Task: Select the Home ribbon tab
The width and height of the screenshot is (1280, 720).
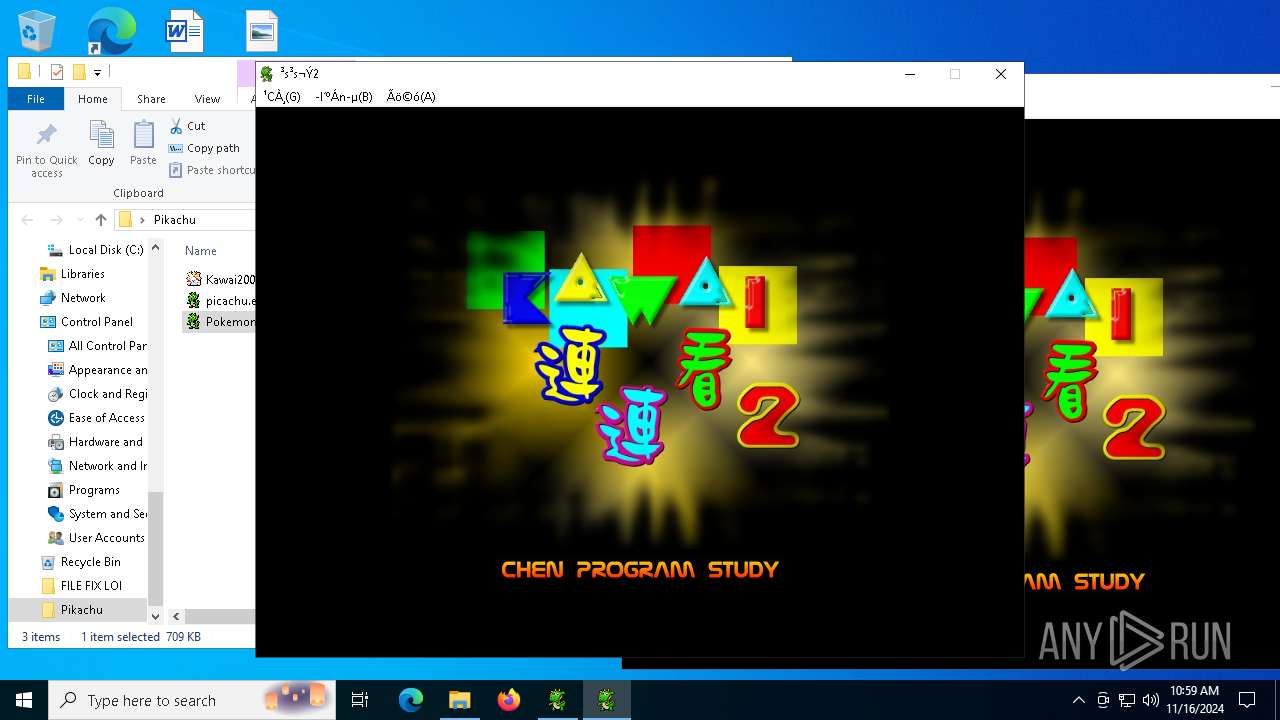Action: pyautogui.click(x=93, y=99)
